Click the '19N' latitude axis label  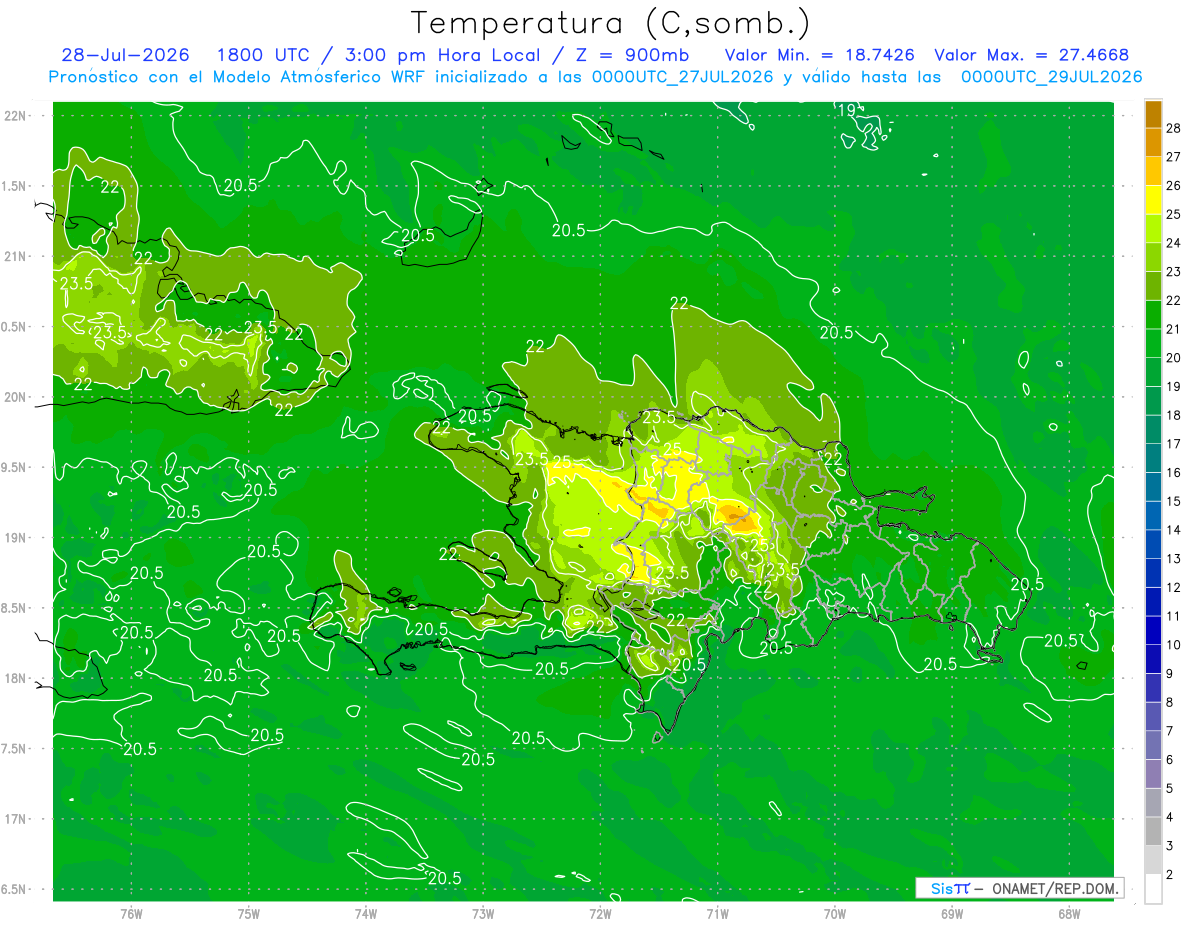[x=15, y=538]
